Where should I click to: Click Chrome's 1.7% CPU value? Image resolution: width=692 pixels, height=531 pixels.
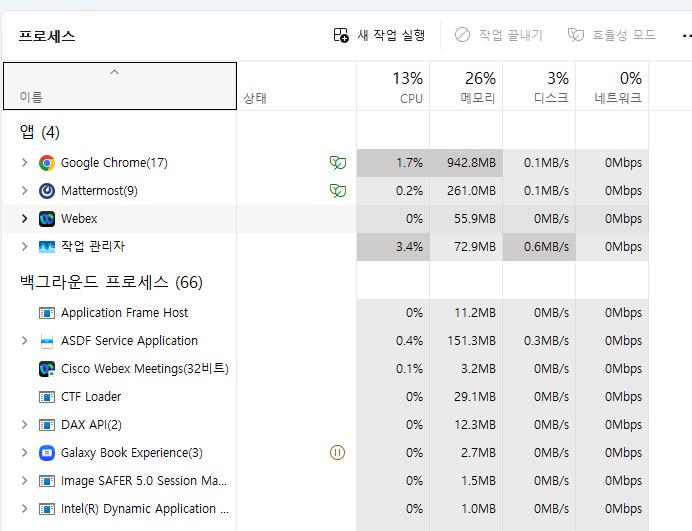pyautogui.click(x=409, y=163)
